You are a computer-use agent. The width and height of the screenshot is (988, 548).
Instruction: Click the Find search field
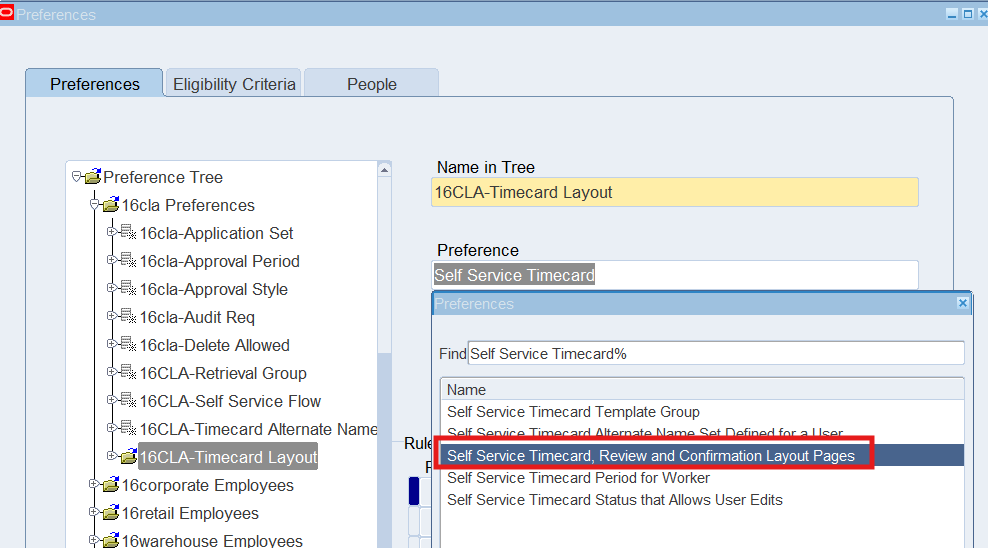click(x=715, y=353)
